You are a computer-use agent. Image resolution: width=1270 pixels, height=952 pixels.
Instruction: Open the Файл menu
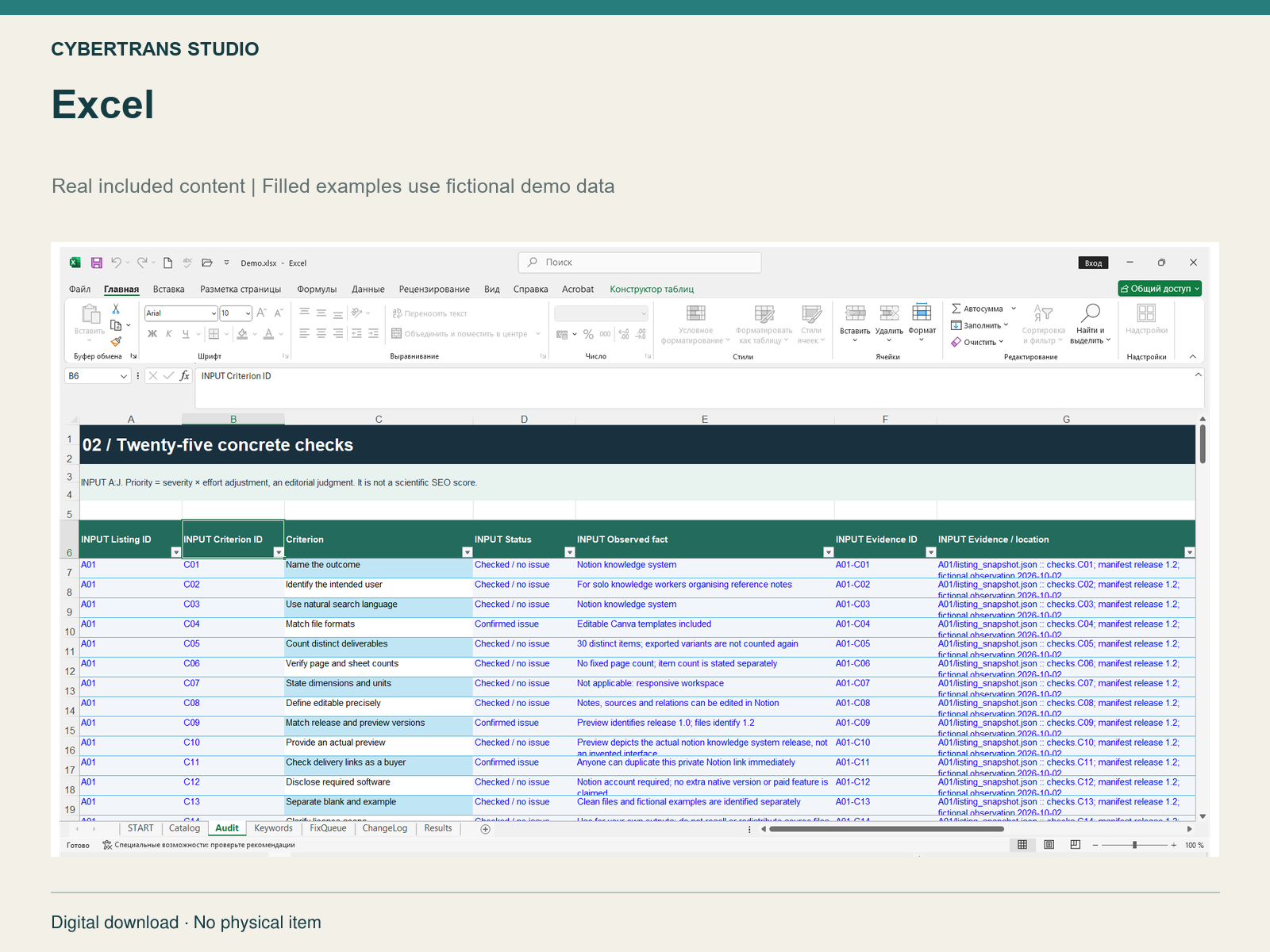click(x=79, y=289)
